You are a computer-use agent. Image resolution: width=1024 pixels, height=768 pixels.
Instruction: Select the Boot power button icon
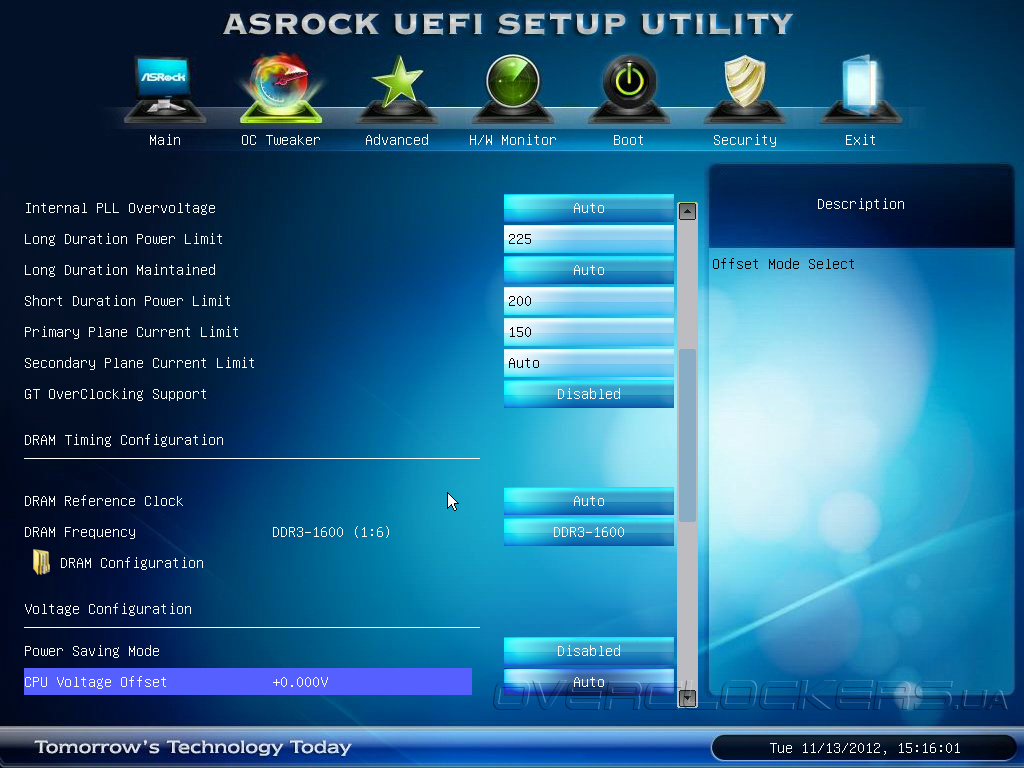click(x=629, y=89)
